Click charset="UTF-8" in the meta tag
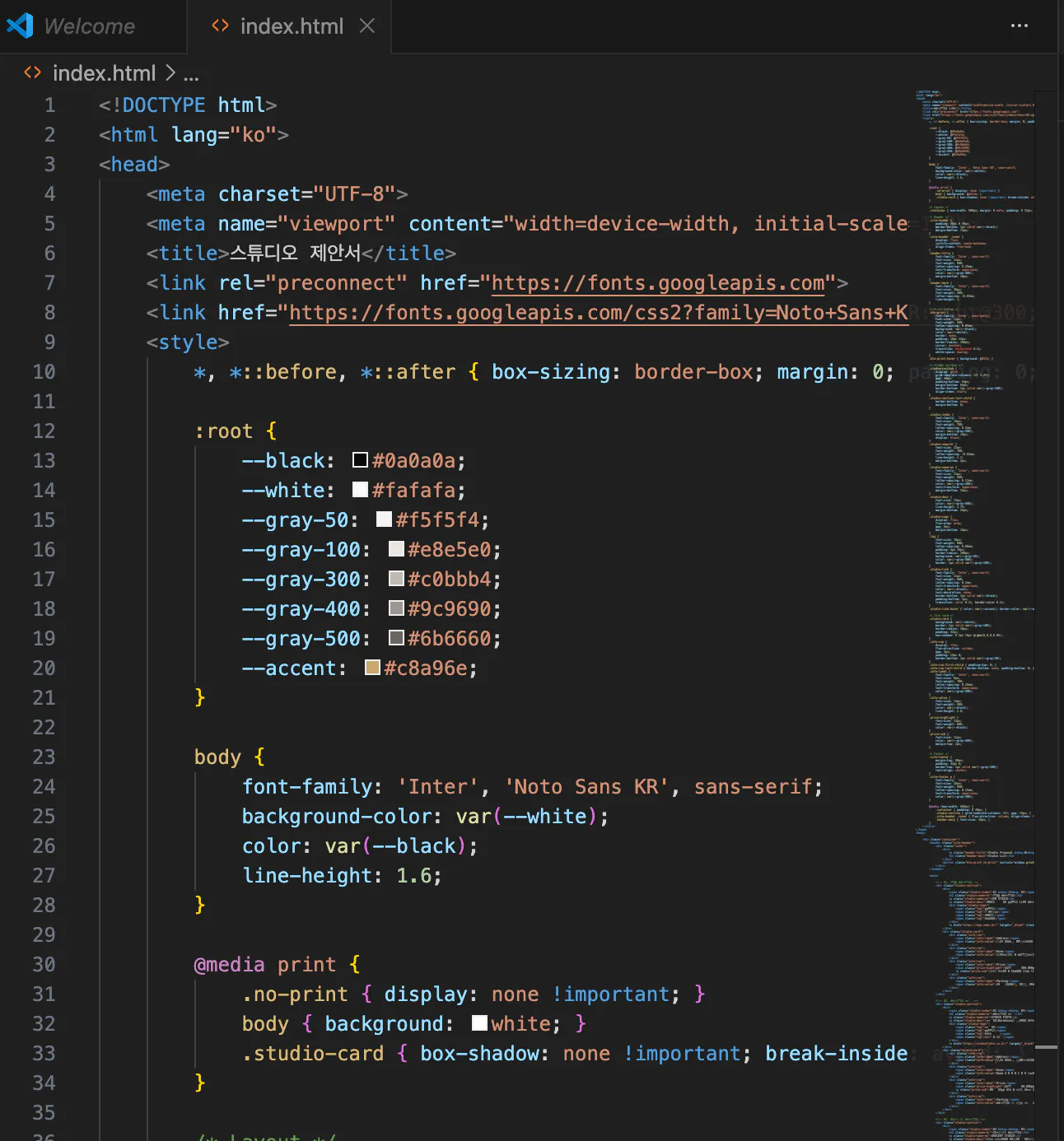This screenshot has width=1064, height=1141. pyautogui.click(x=307, y=194)
